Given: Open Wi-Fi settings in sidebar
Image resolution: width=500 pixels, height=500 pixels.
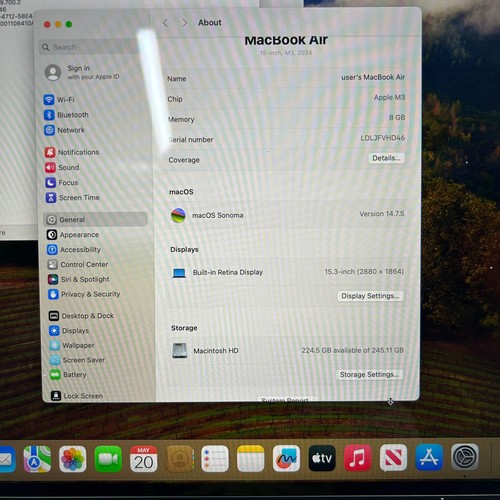Looking at the screenshot, I should tap(59, 99).
